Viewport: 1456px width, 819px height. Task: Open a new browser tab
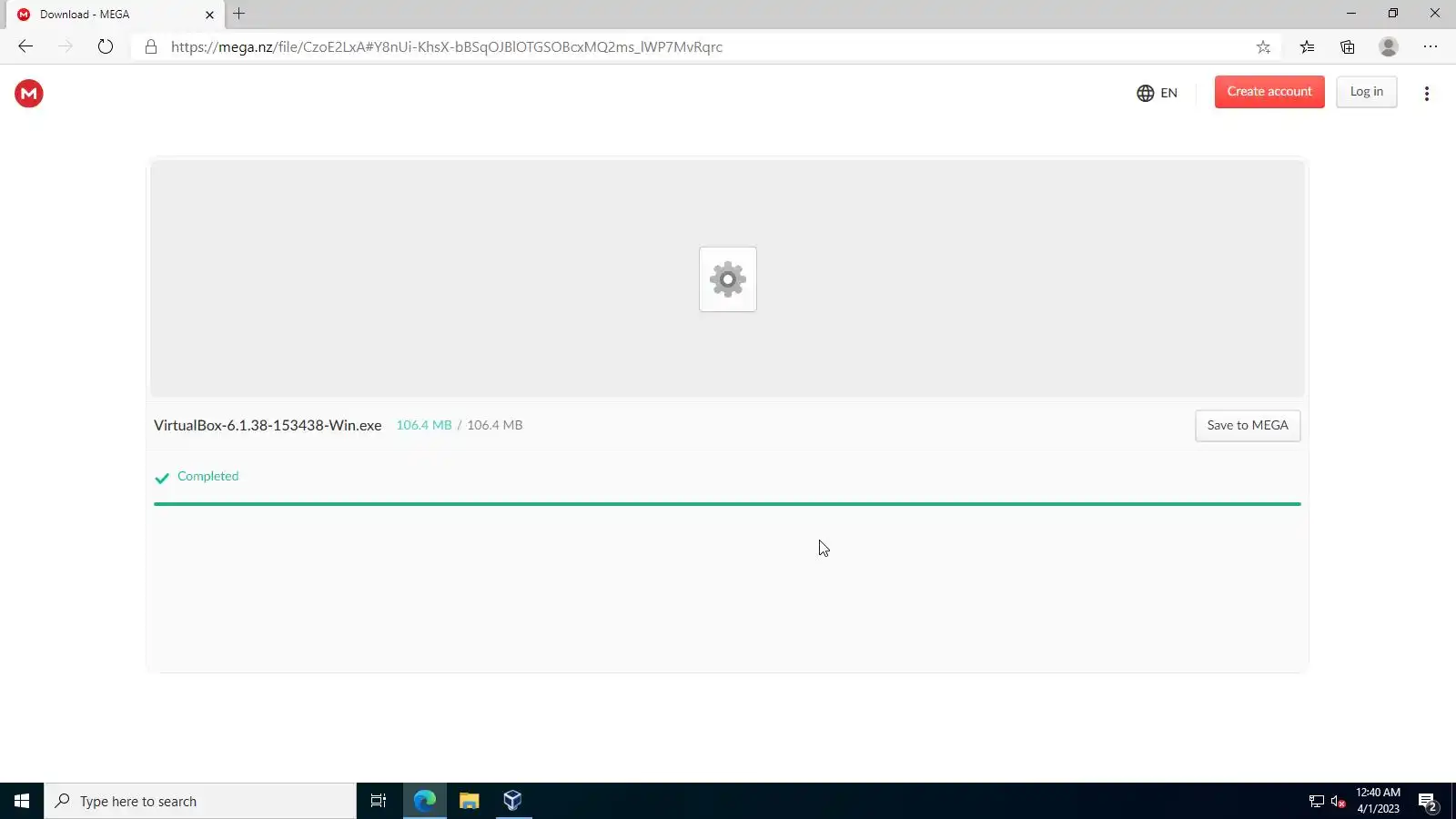click(239, 14)
